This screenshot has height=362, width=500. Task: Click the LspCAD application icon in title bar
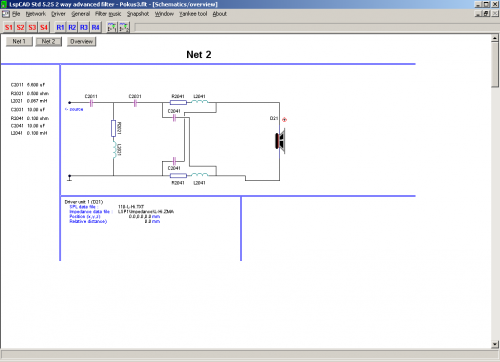4,4
